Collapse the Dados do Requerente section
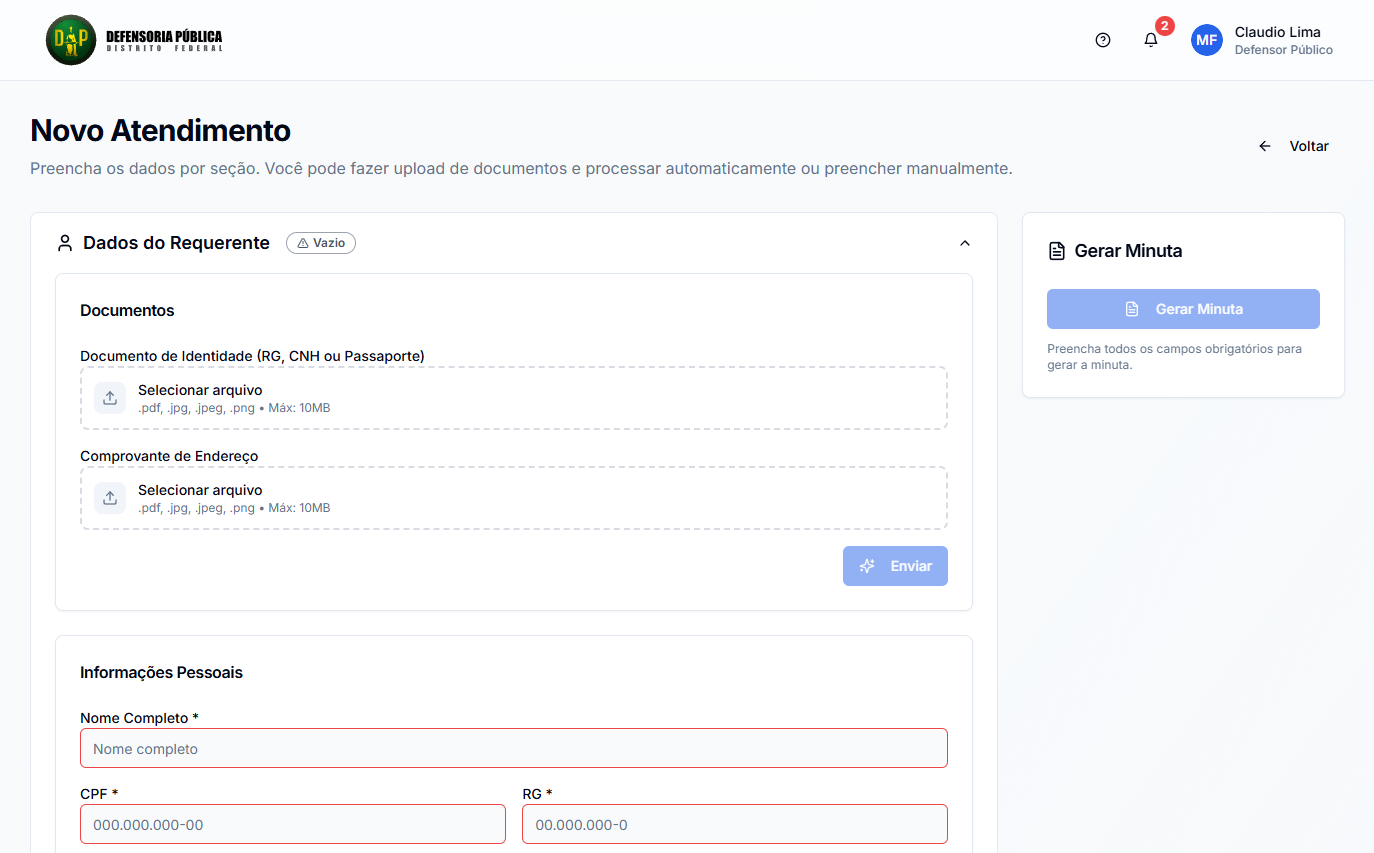Screen dimensions: 1374x853 pyautogui.click(x=965, y=243)
